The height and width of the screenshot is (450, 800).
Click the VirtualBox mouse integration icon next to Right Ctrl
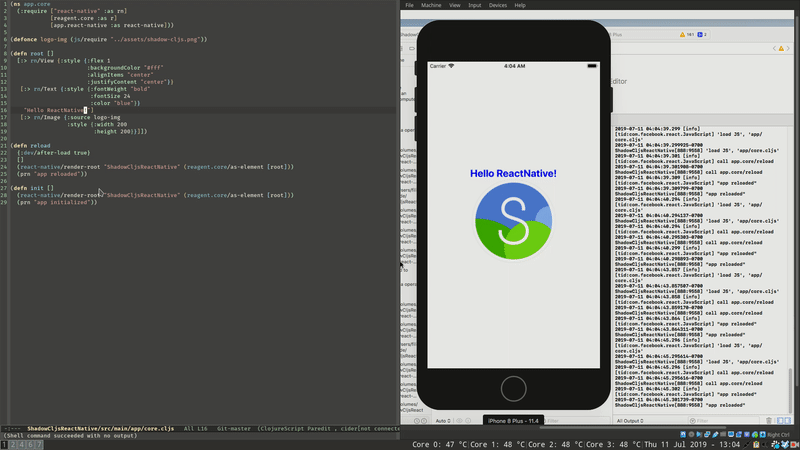pos(763,434)
